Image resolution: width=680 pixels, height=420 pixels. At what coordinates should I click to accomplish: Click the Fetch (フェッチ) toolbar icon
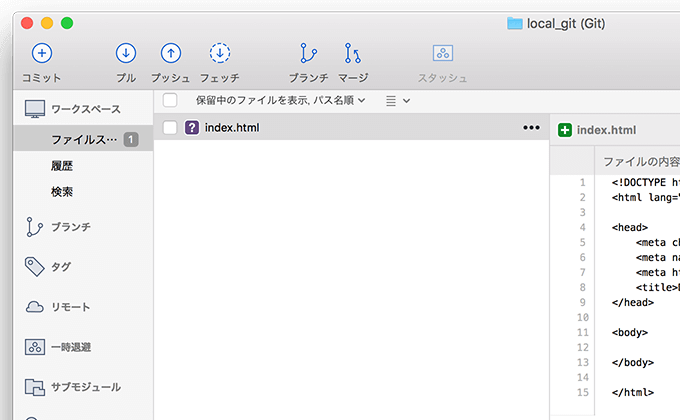click(x=219, y=54)
